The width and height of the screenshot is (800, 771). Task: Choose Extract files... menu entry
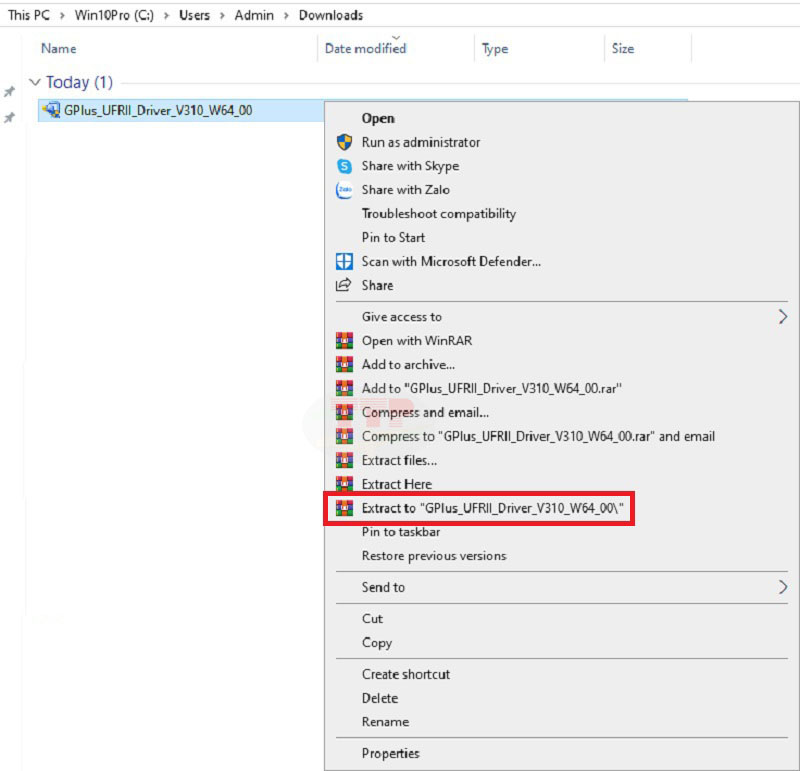[x=399, y=460]
